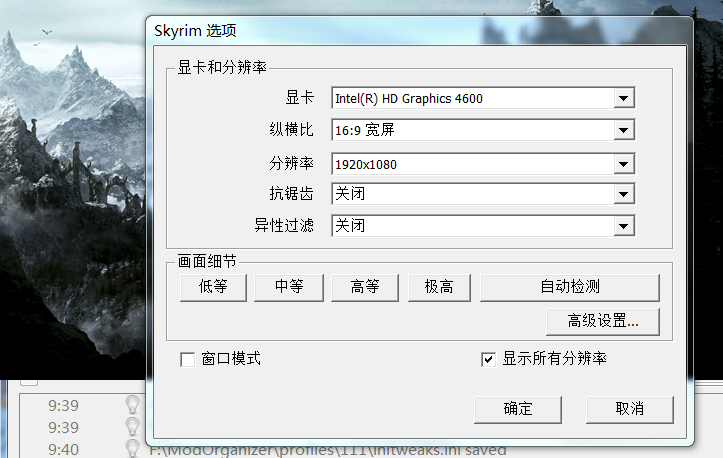Open the 异性过滤 anisotropic filtering dropdown
Image resolution: width=723 pixels, height=458 pixels.
point(483,226)
